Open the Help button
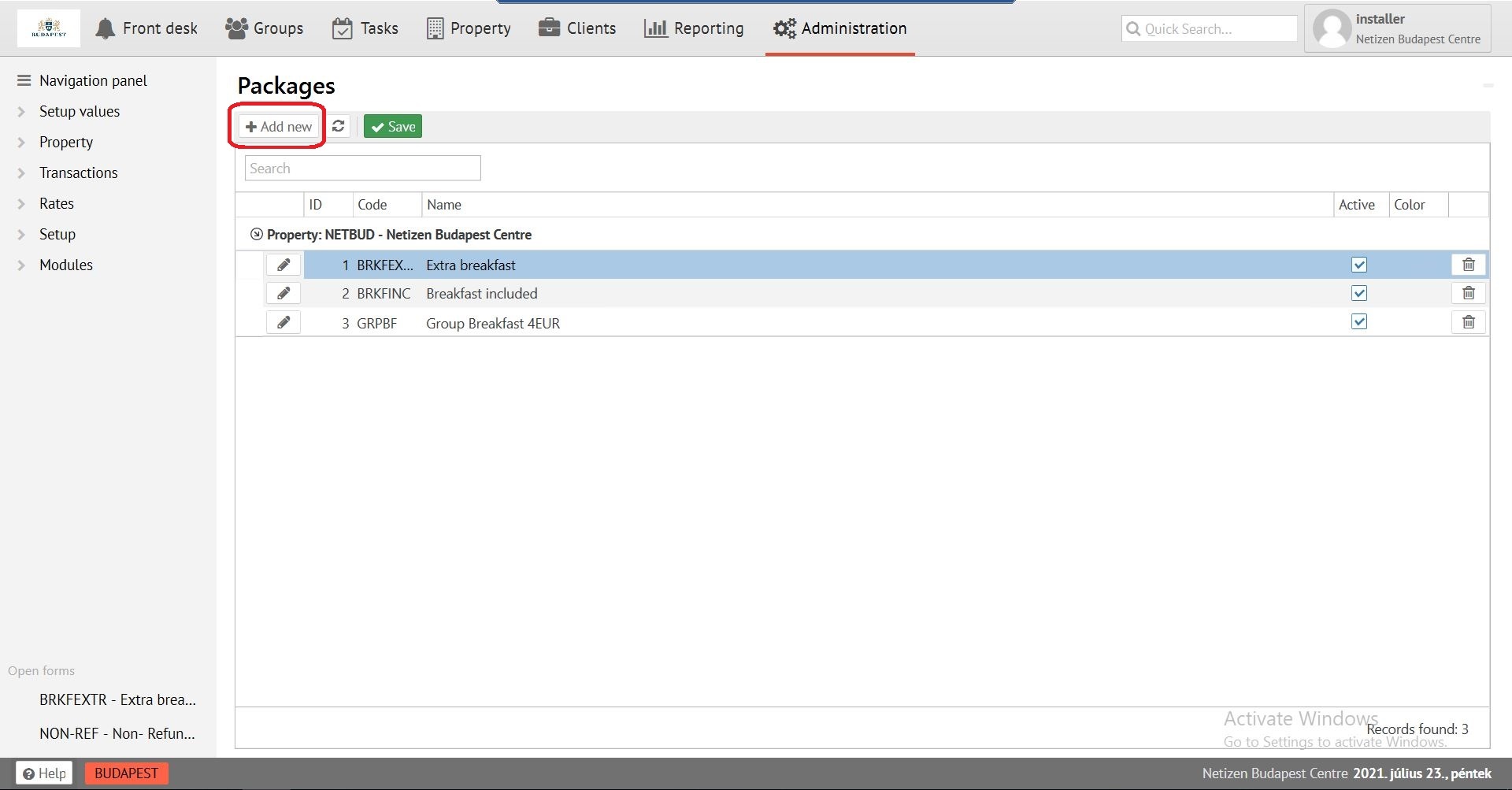 point(45,773)
